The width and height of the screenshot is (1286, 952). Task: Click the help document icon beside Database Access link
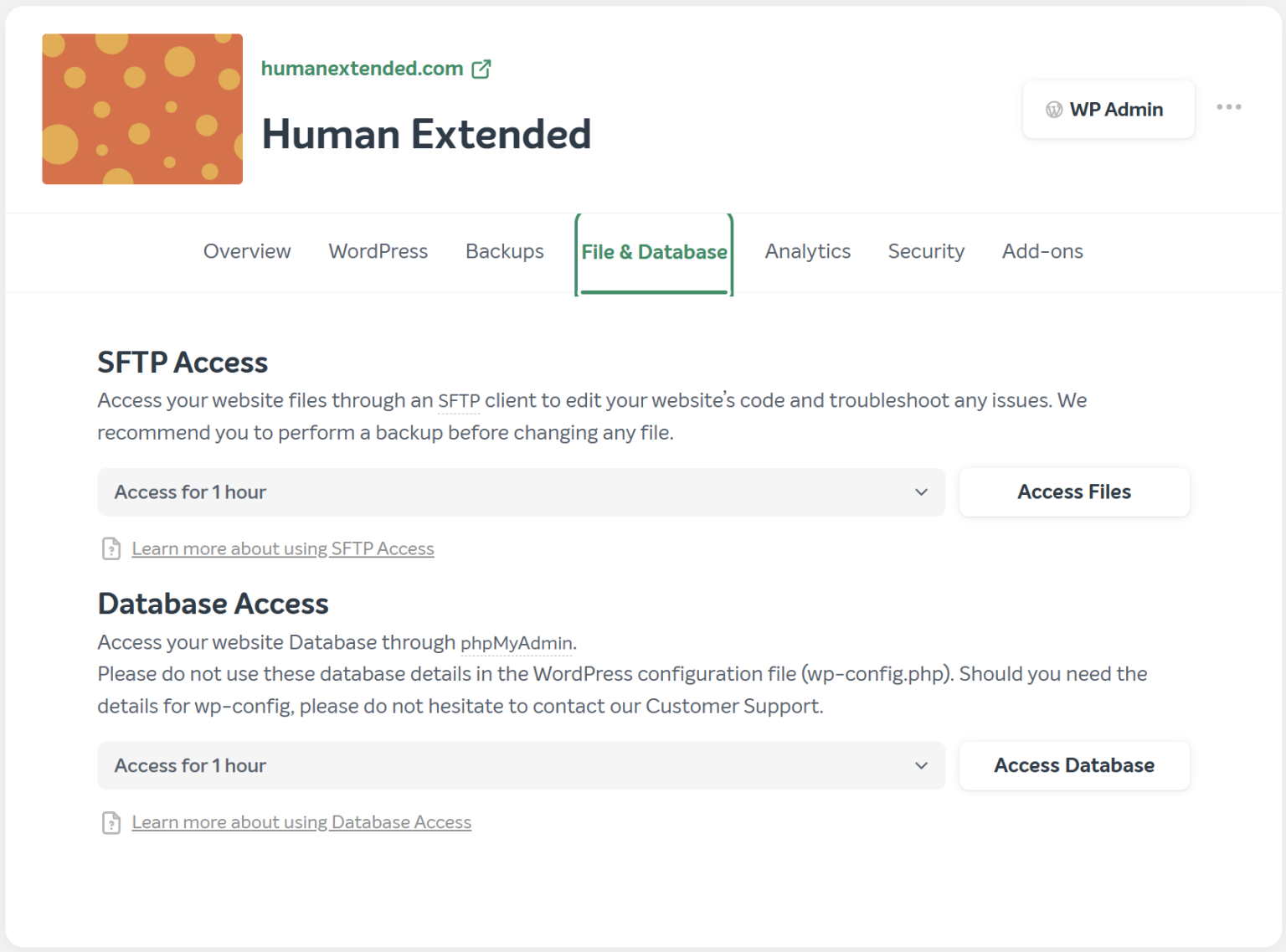point(111,822)
